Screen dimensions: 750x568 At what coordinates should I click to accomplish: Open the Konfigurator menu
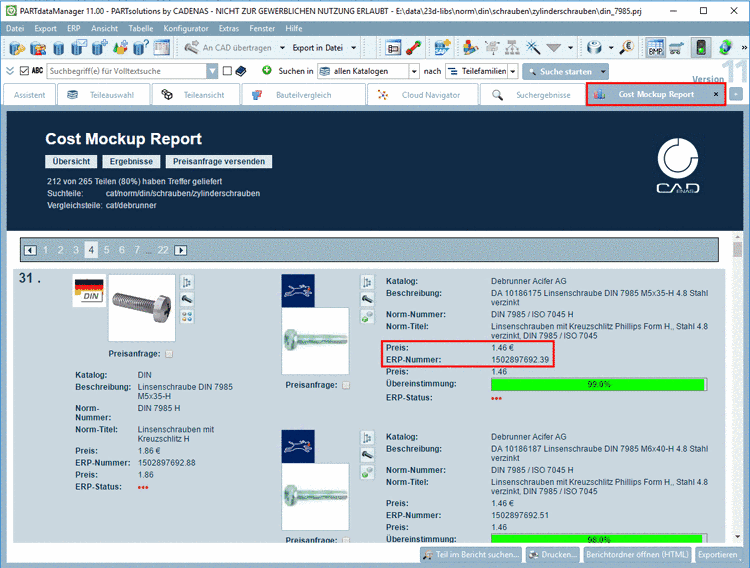(x=186, y=29)
